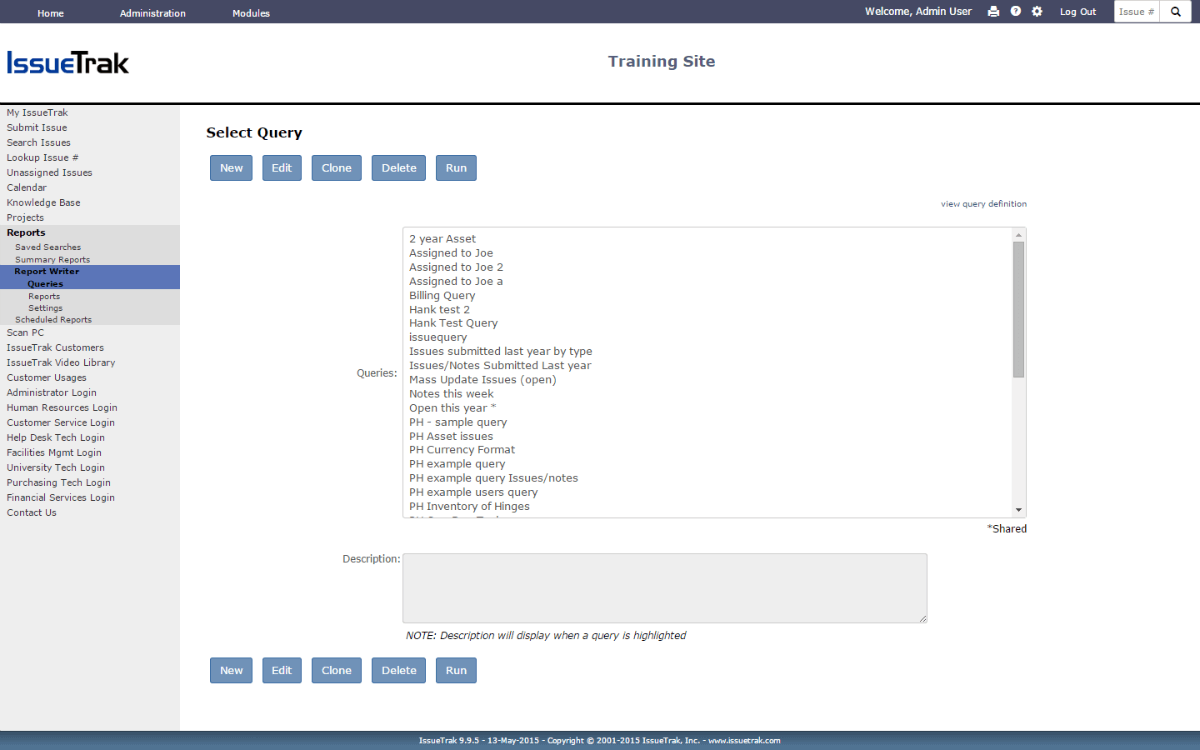Select 'PH Inventory of Hinges' query
This screenshot has height=750, width=1200.
469,506
